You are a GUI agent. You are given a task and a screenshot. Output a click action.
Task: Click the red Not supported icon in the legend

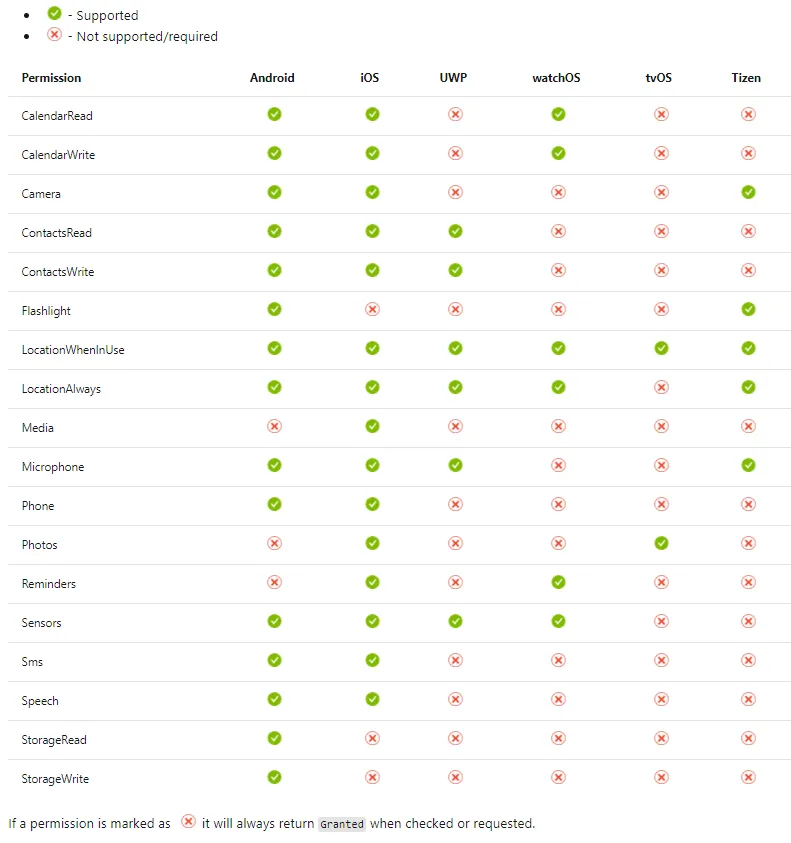pyautogui.click(x=54, y=34)
